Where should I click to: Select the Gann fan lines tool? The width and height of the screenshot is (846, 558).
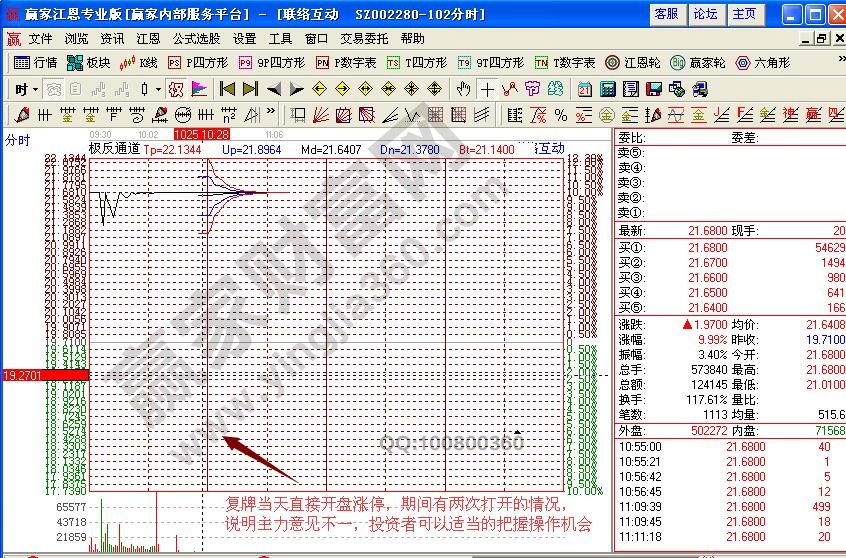coord(320,115)
